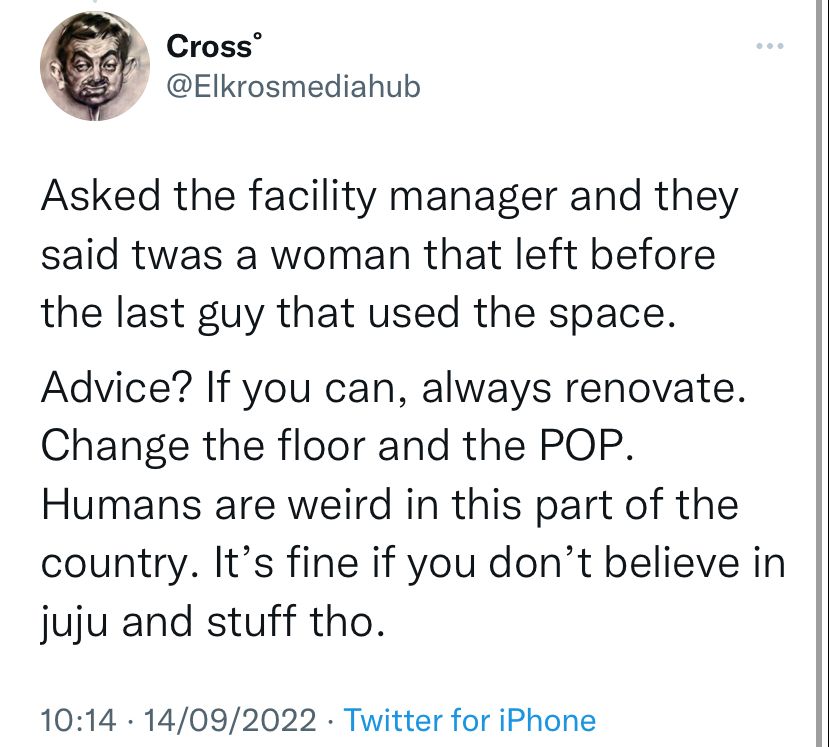Screen dimensions: 829x747
Task: Open the Cross° display name profile
Action: click(x=214, y=45)
